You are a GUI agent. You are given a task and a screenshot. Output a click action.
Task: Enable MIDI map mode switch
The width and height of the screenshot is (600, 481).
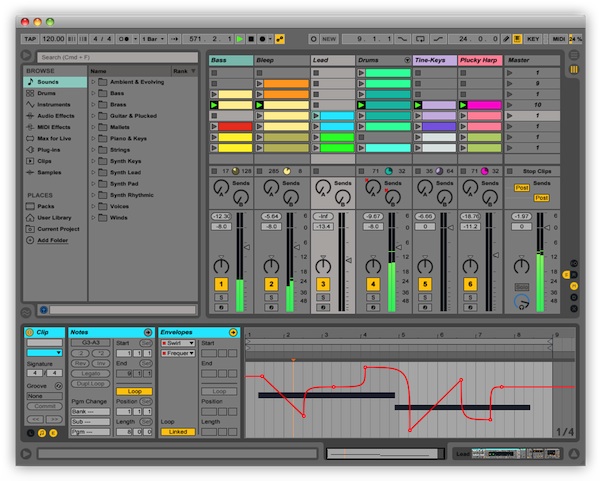tap(559, 39)
